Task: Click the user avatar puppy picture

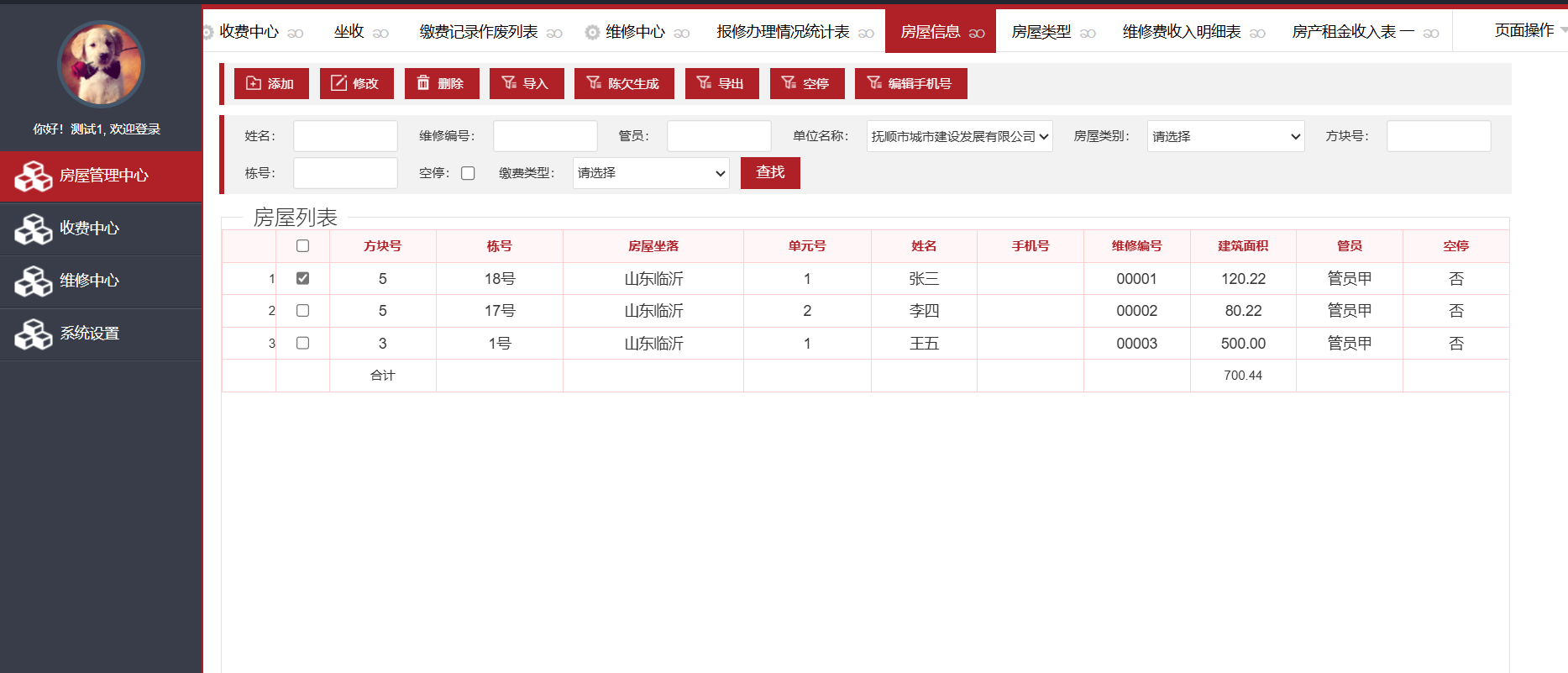Action: [101, 65]
